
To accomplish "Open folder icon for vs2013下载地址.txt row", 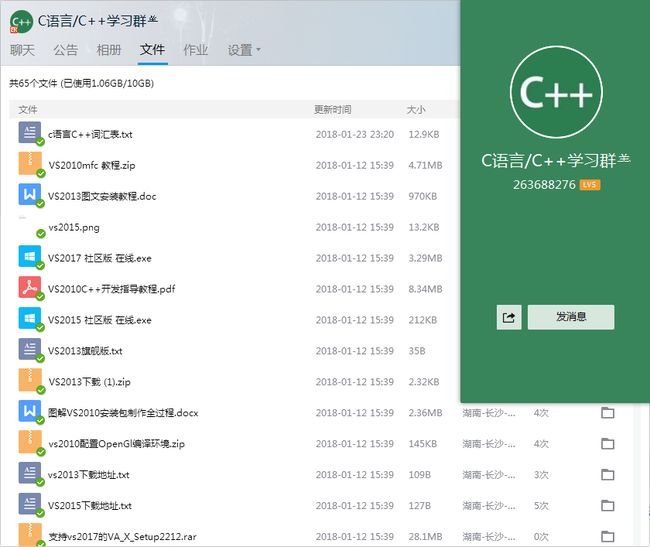I will tap(608, 475).
